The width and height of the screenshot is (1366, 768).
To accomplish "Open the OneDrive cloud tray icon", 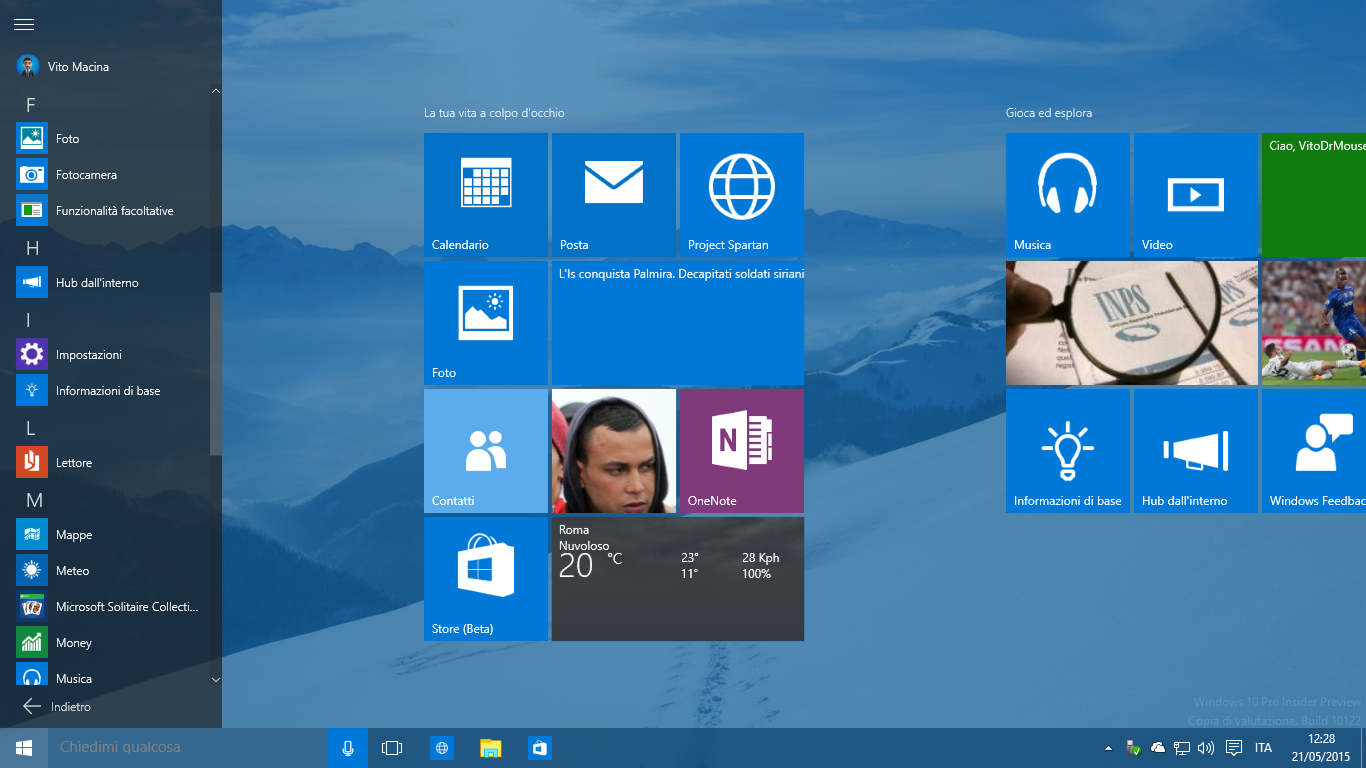I will (1158, 748).
